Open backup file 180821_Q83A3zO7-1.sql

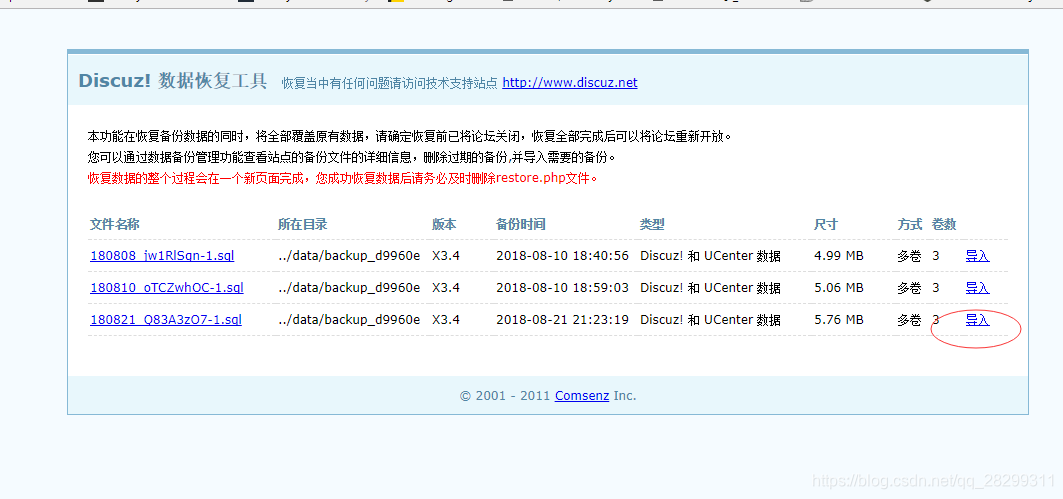point(166,320)
